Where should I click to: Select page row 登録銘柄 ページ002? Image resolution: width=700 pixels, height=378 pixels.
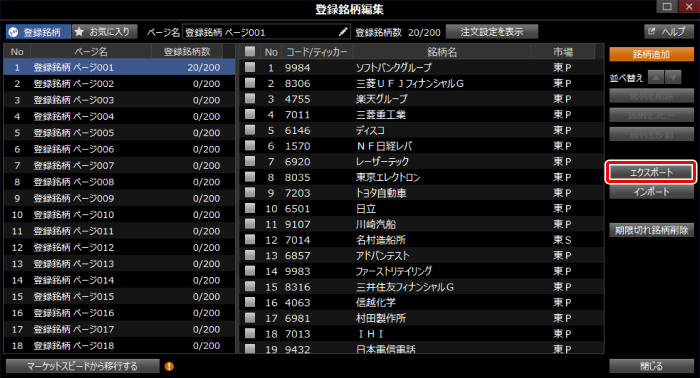click(119, 84)
